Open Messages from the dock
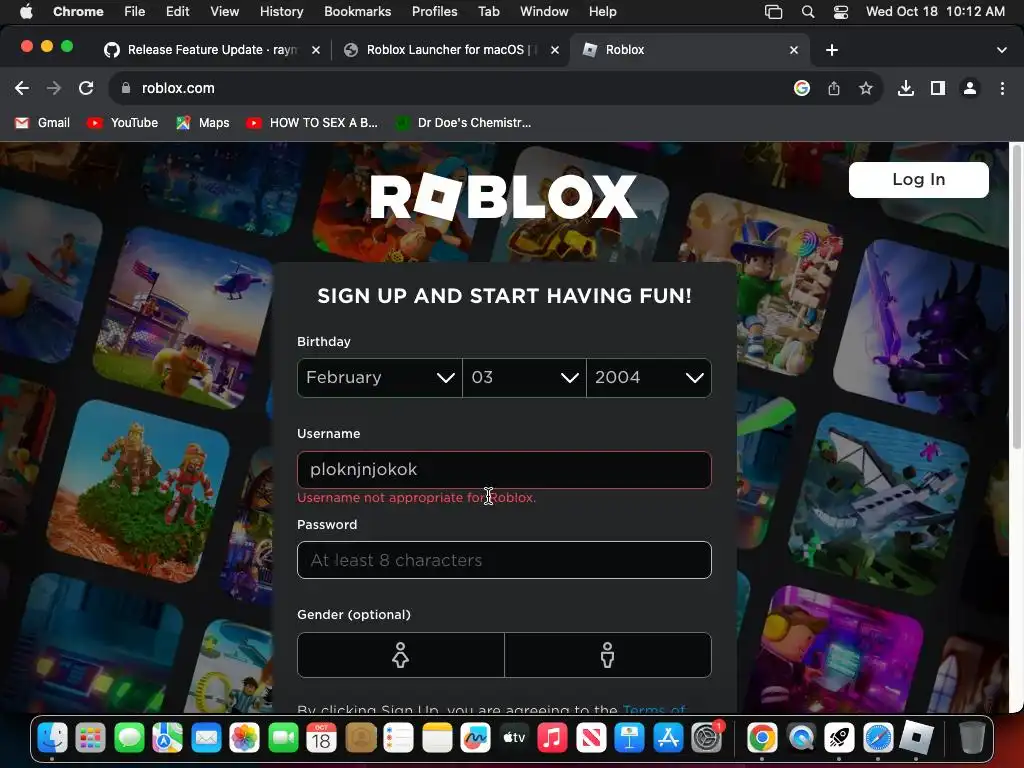The image size is (1024, 768). click(129, 739)
